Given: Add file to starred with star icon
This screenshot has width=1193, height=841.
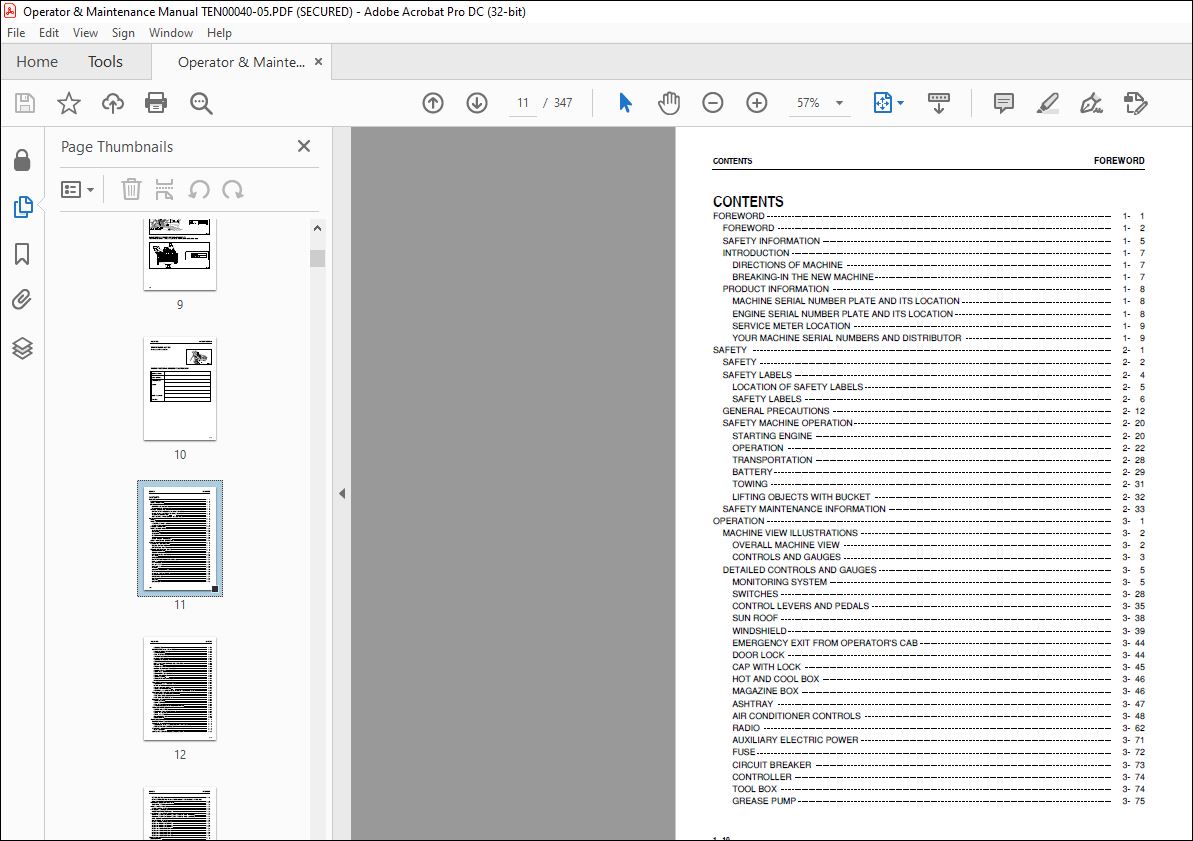Looking at the screenshot, I should pos(68,103).
